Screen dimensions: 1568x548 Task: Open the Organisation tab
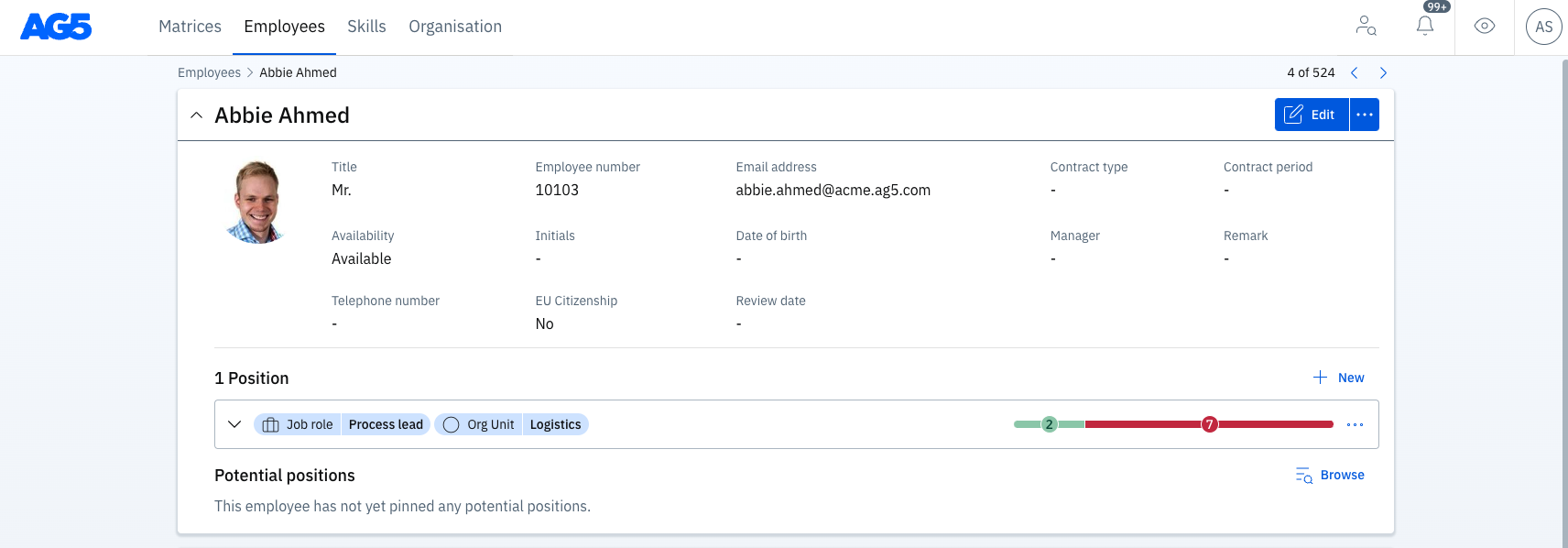[x=455, y=27]
